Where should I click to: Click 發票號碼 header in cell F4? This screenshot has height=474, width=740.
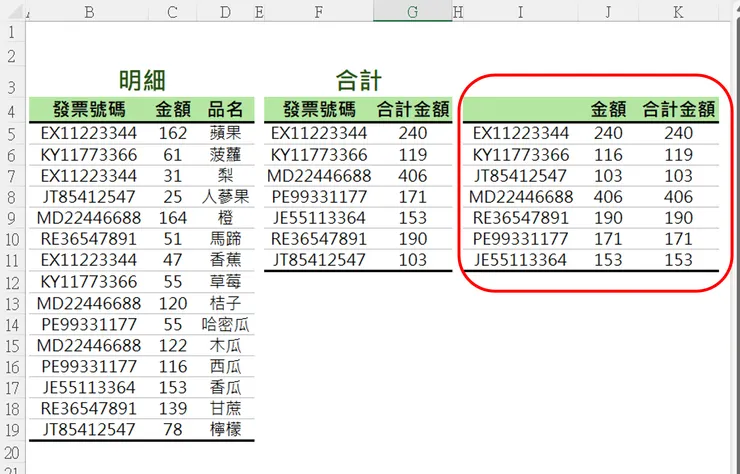click(x=319, y=110)
